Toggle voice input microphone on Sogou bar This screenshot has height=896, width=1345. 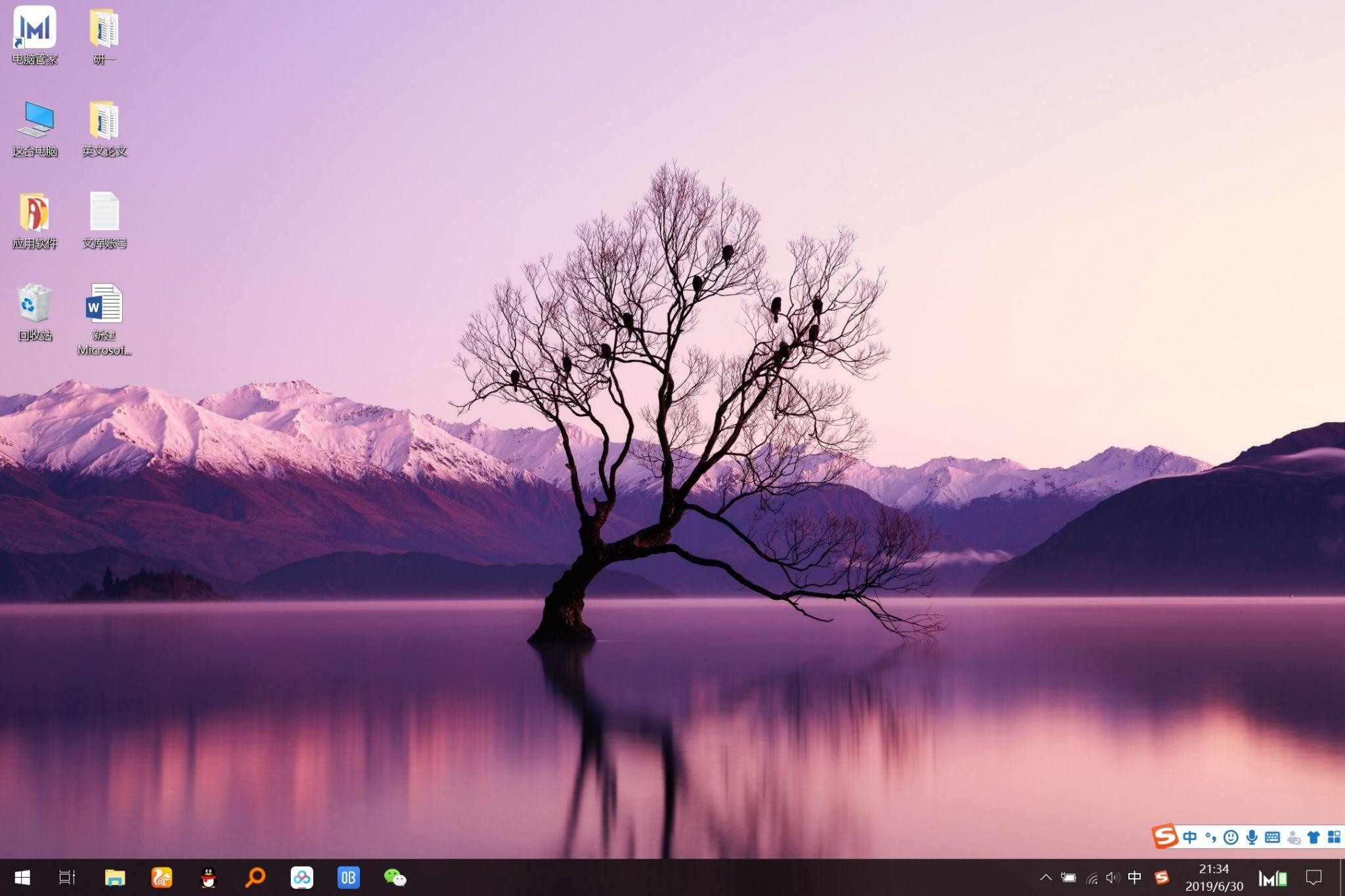pos(1252,837)
